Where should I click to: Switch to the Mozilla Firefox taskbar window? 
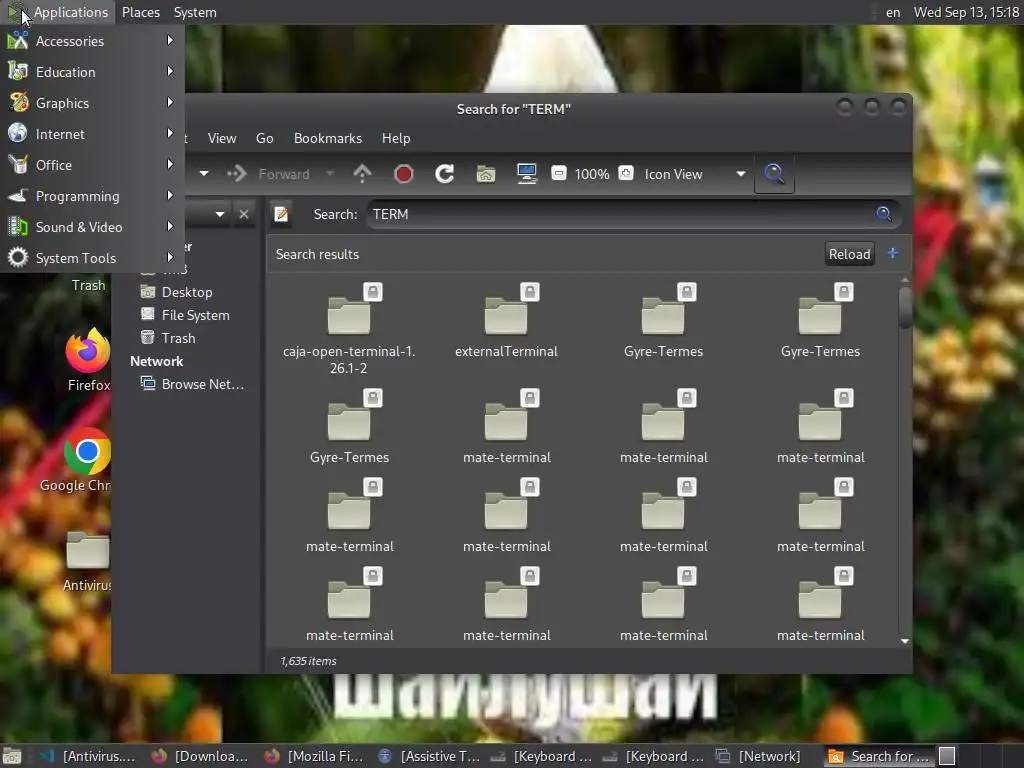313,756
